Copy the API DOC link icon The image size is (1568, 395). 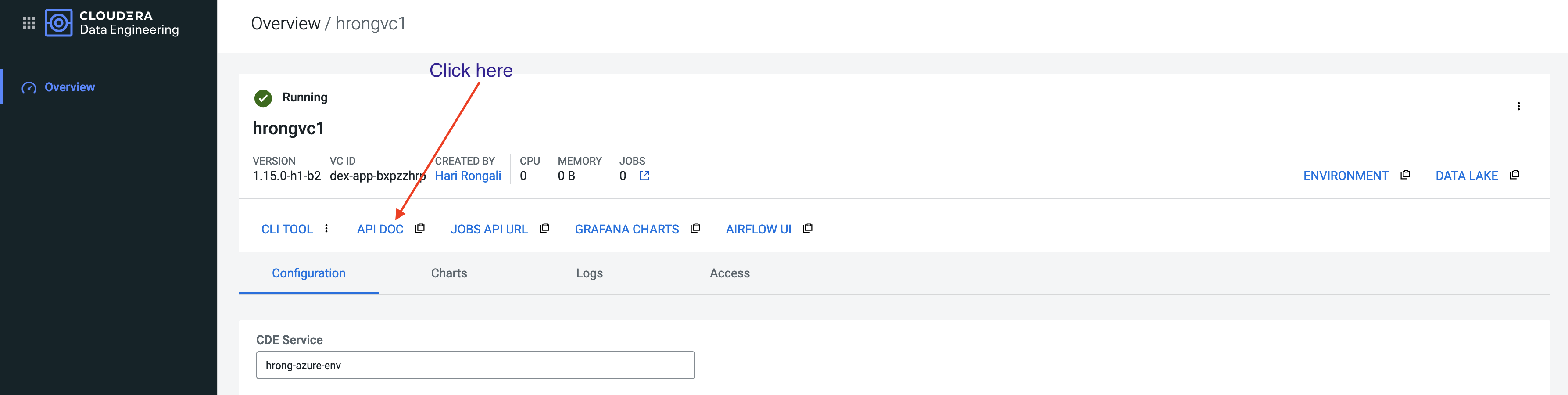[419, 228]
